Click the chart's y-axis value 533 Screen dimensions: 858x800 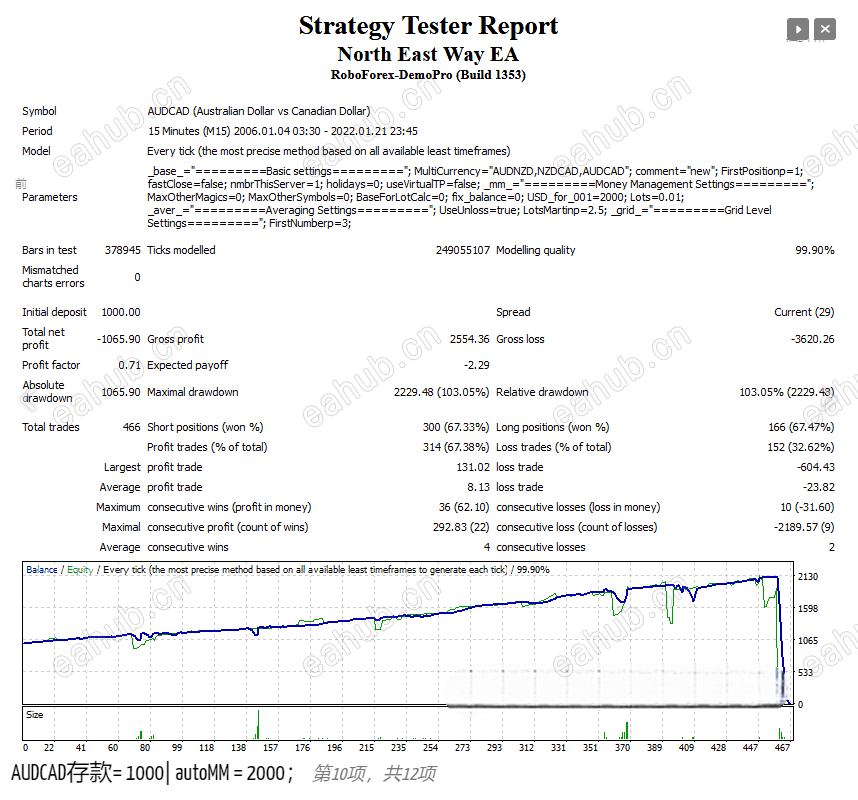click(x=805, y=673)
